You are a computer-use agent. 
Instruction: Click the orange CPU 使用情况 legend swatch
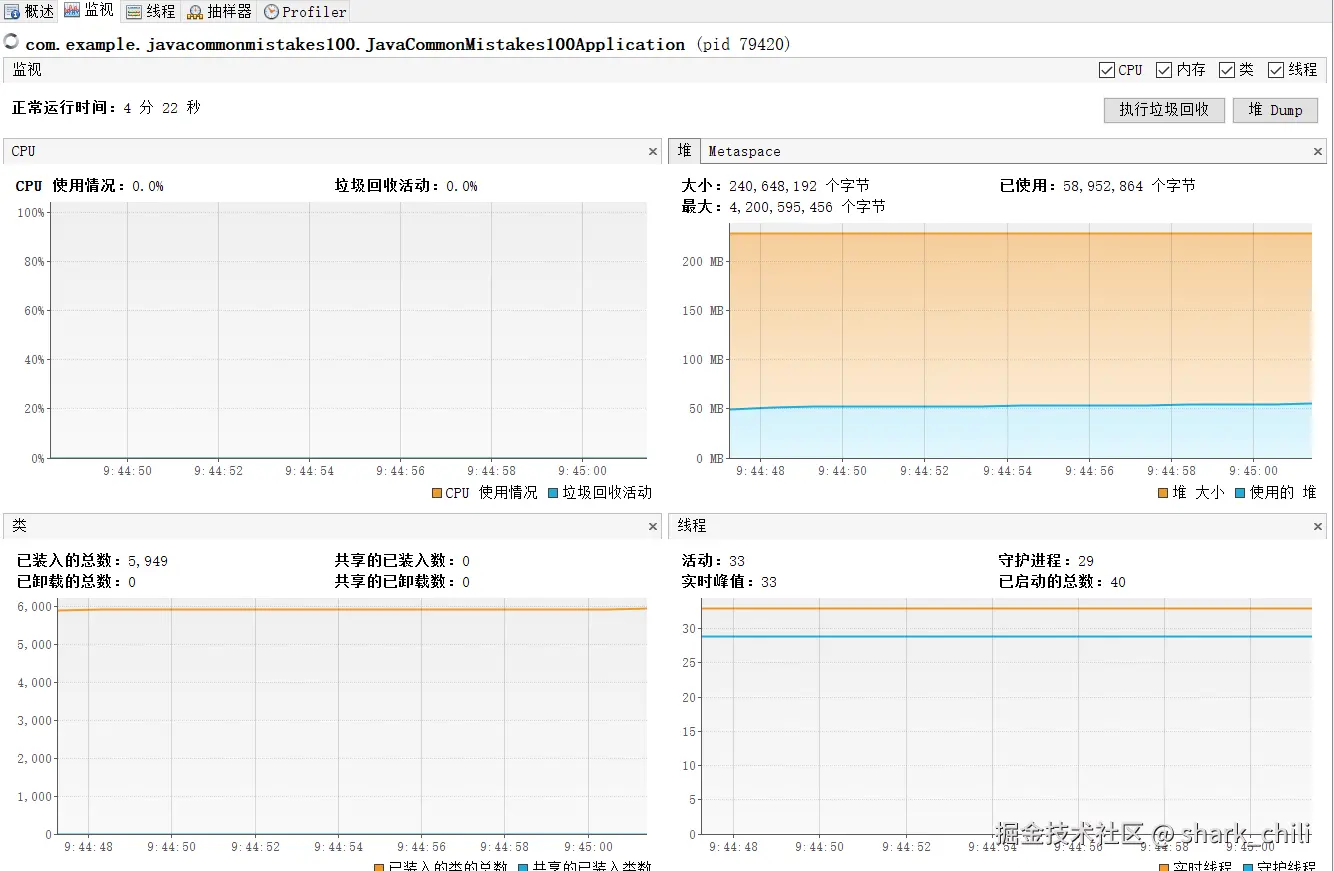point(437,493)
